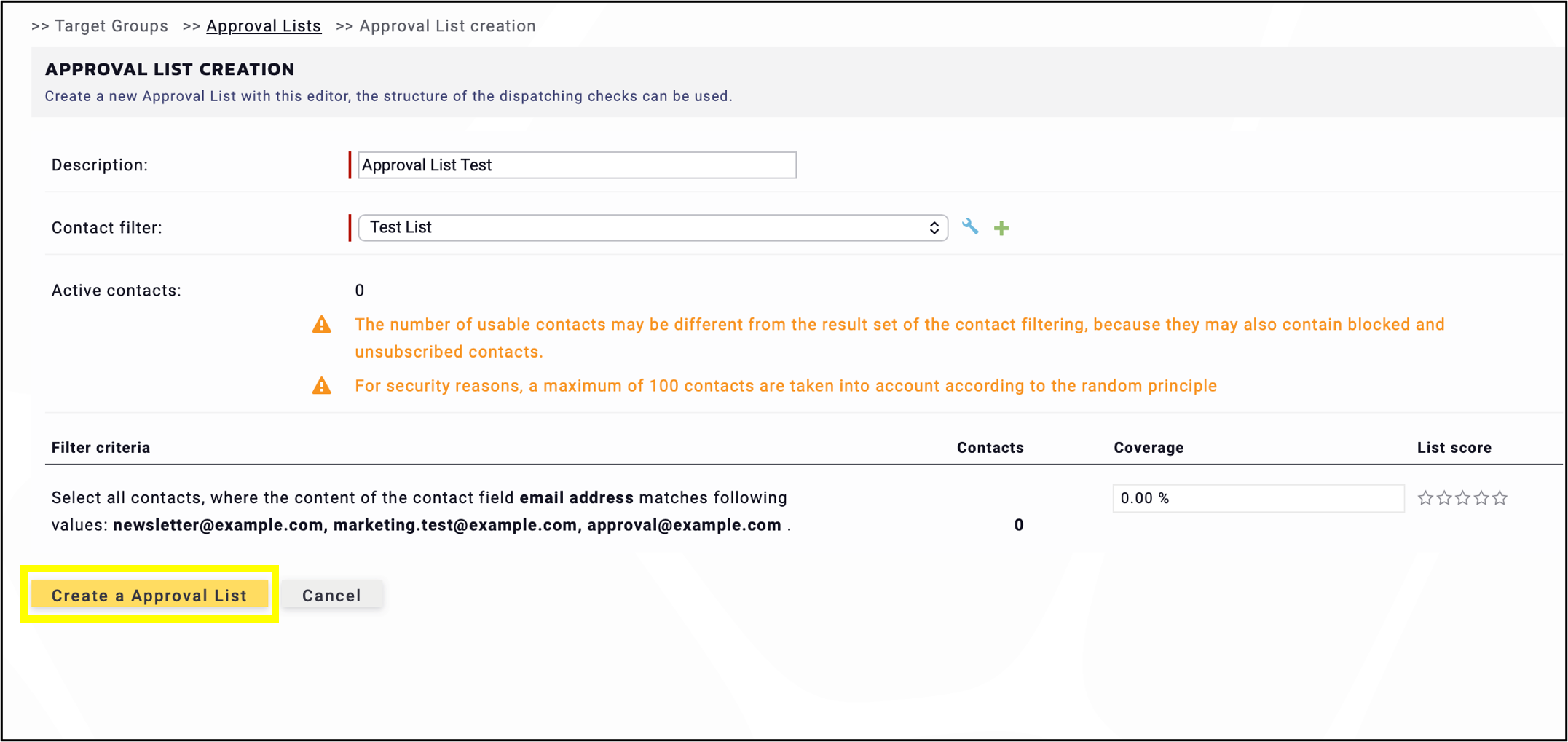Click the warning icon beside usable contacts notice

(x=321, y=324)
